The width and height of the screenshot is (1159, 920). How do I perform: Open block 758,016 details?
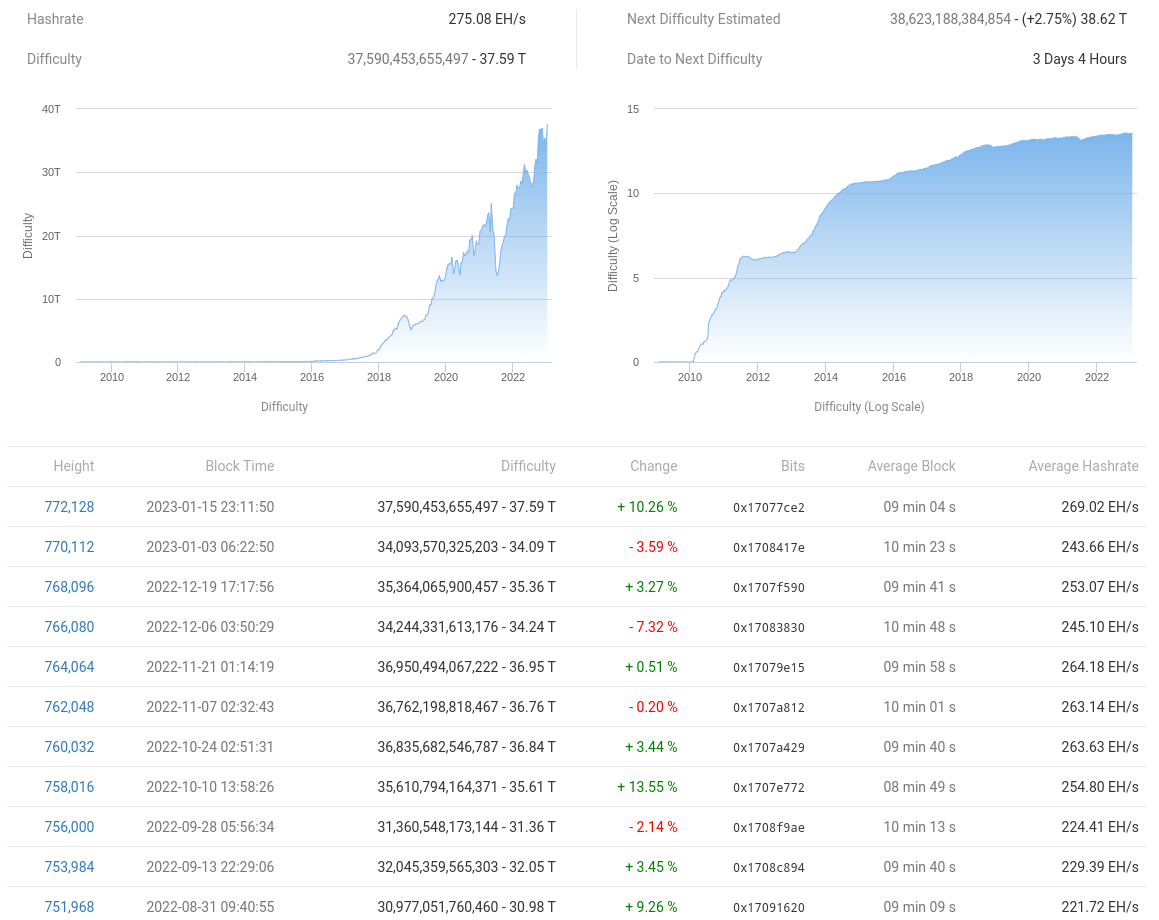[69, 786]
